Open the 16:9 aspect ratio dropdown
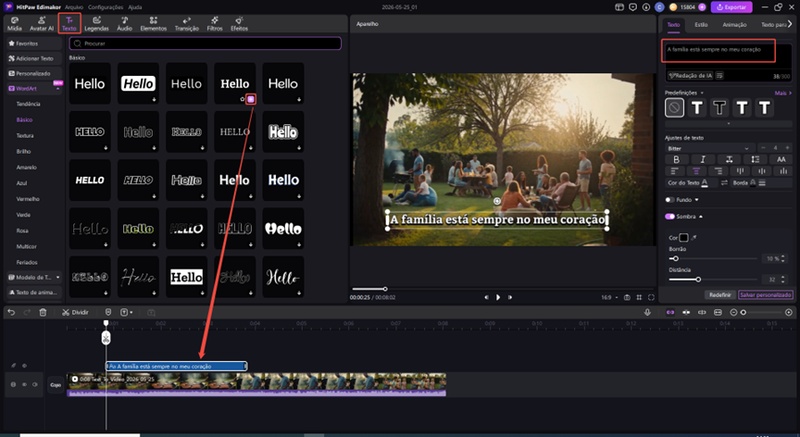 point(610,297)
